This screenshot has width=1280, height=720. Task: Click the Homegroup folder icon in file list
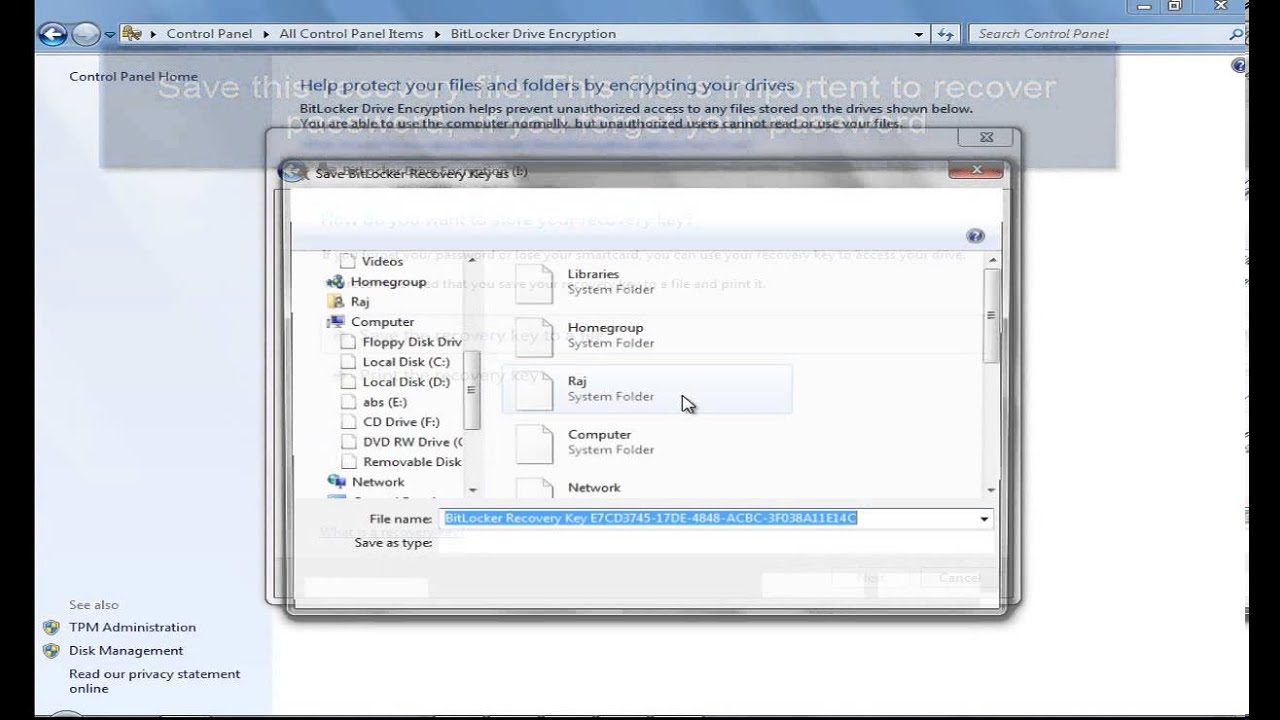point(534,336)
